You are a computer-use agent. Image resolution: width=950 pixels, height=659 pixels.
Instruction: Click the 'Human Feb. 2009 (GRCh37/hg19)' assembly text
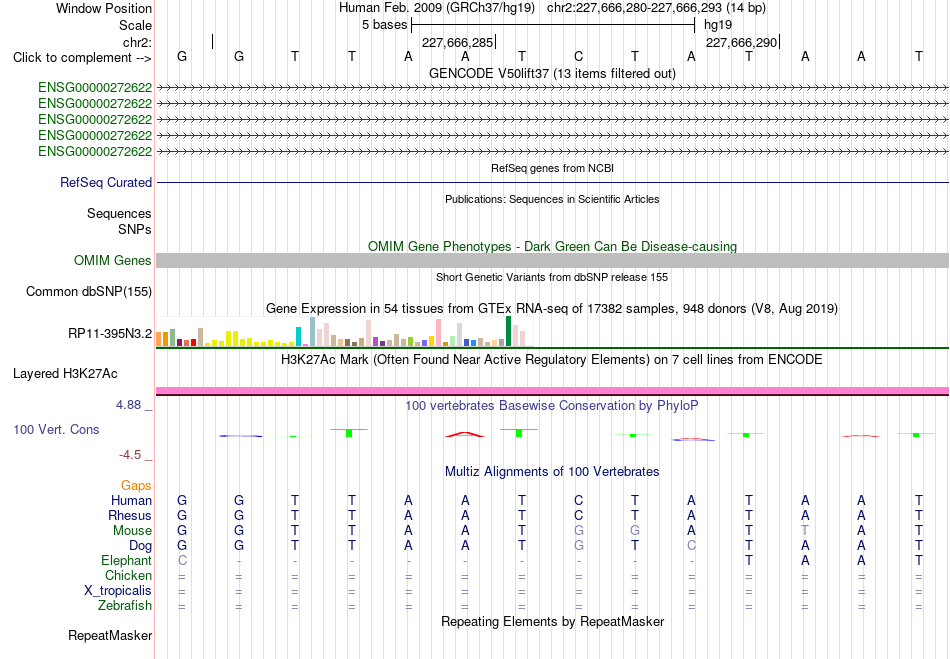[x=437, y=8]
